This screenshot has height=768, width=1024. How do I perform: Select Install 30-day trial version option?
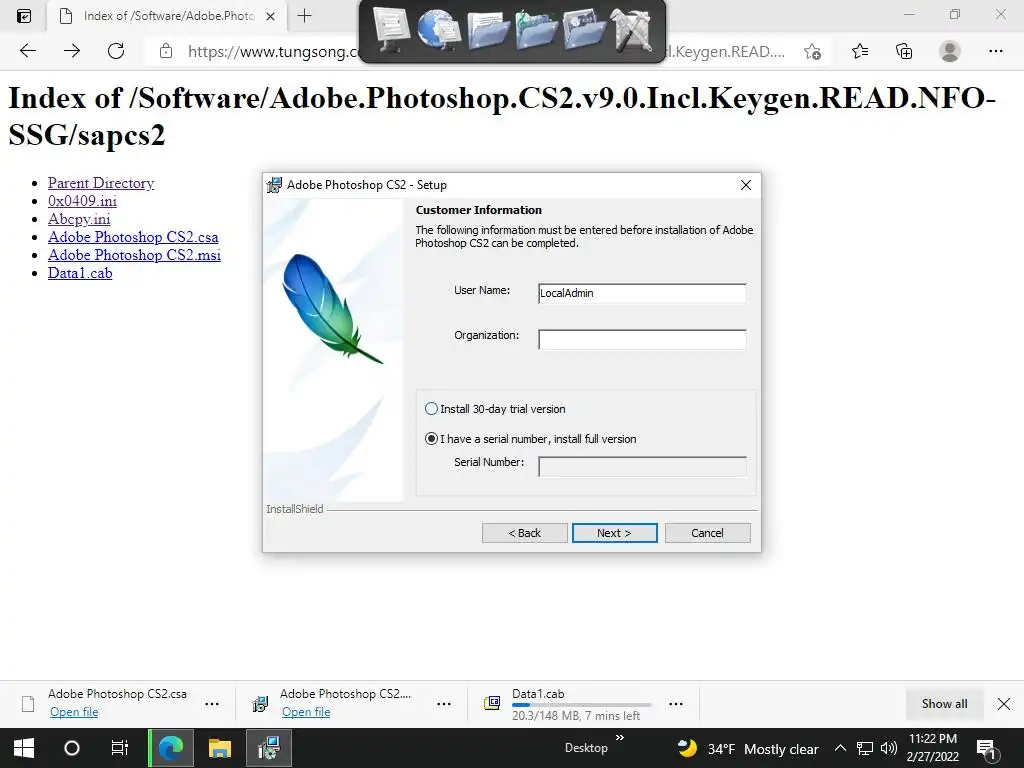[x=430, y=409]
